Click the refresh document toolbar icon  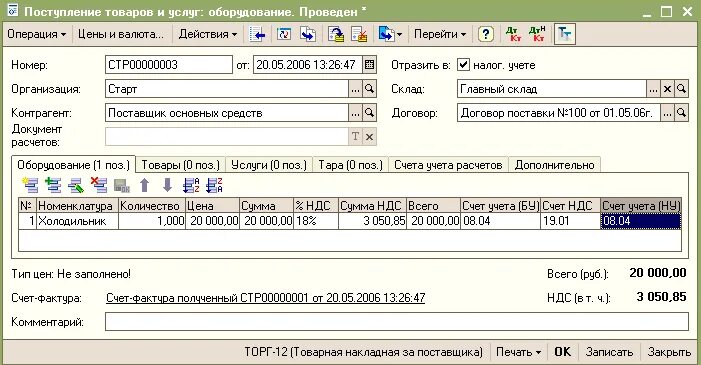(284, 34)
